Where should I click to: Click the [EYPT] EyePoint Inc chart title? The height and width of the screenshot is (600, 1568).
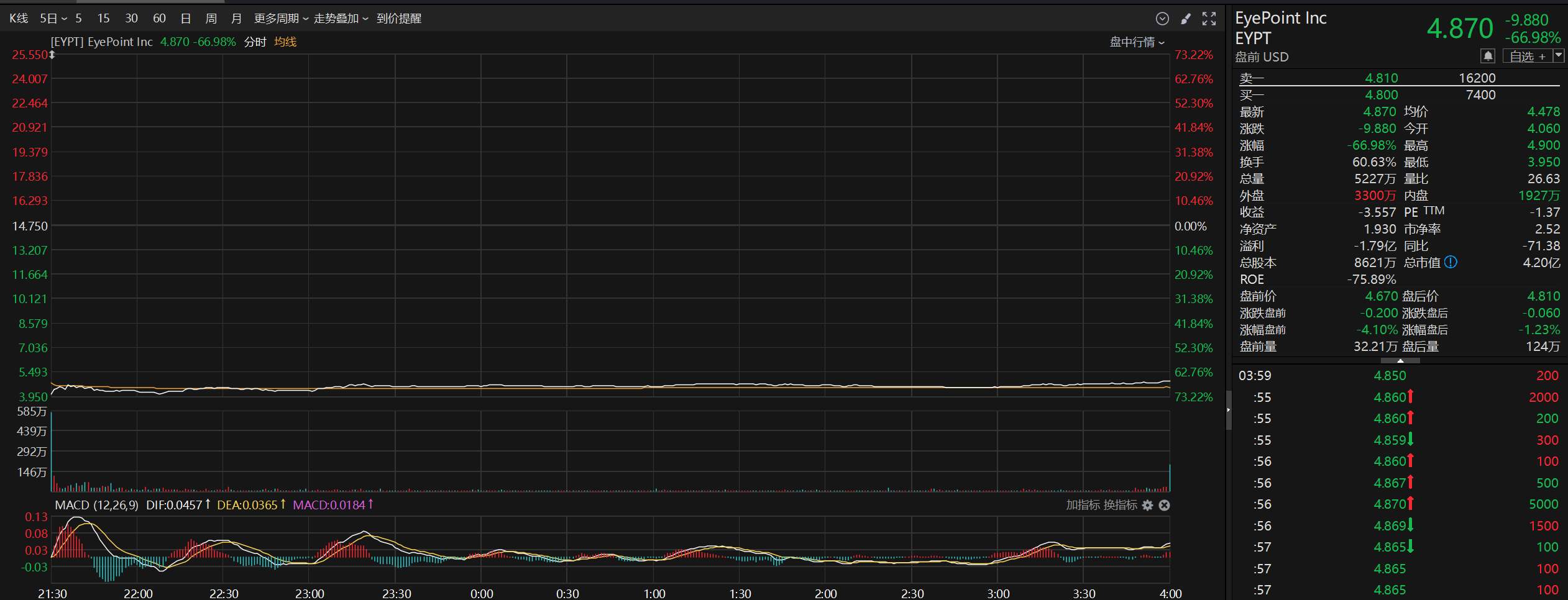pos(101,42)
